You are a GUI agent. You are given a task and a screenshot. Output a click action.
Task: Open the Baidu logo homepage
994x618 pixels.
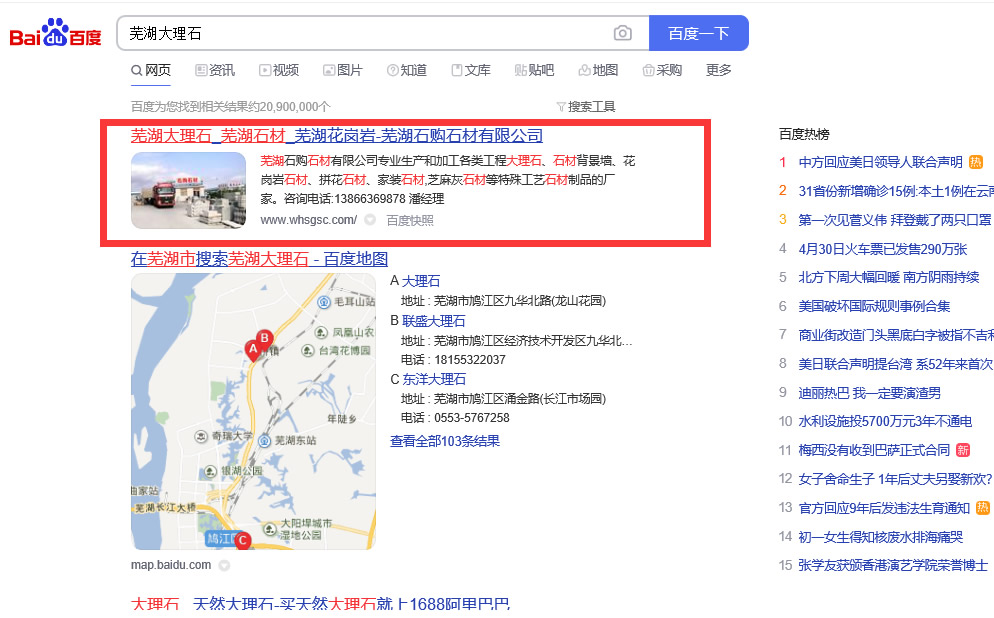(x=56, y=34)
